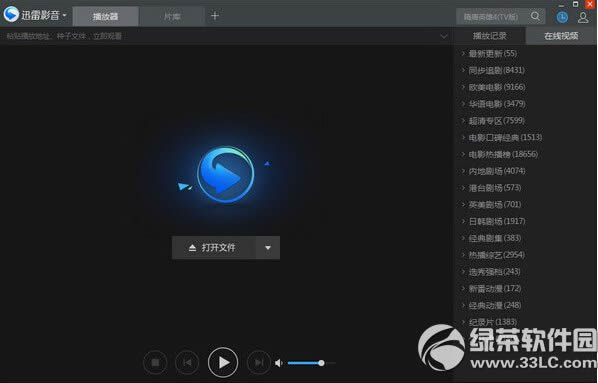598x383 pixels.
Task: Click the 迅雷影音 logo icon
Action: [11, 14]
